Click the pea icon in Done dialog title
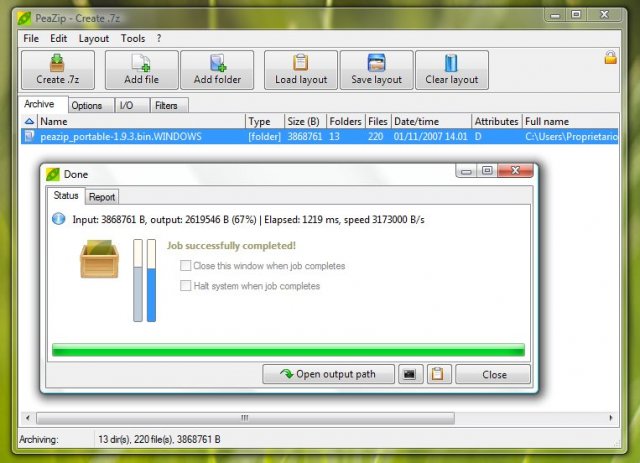Image resolution: width=640 pixels, height=463 pixels. point(53,174)
